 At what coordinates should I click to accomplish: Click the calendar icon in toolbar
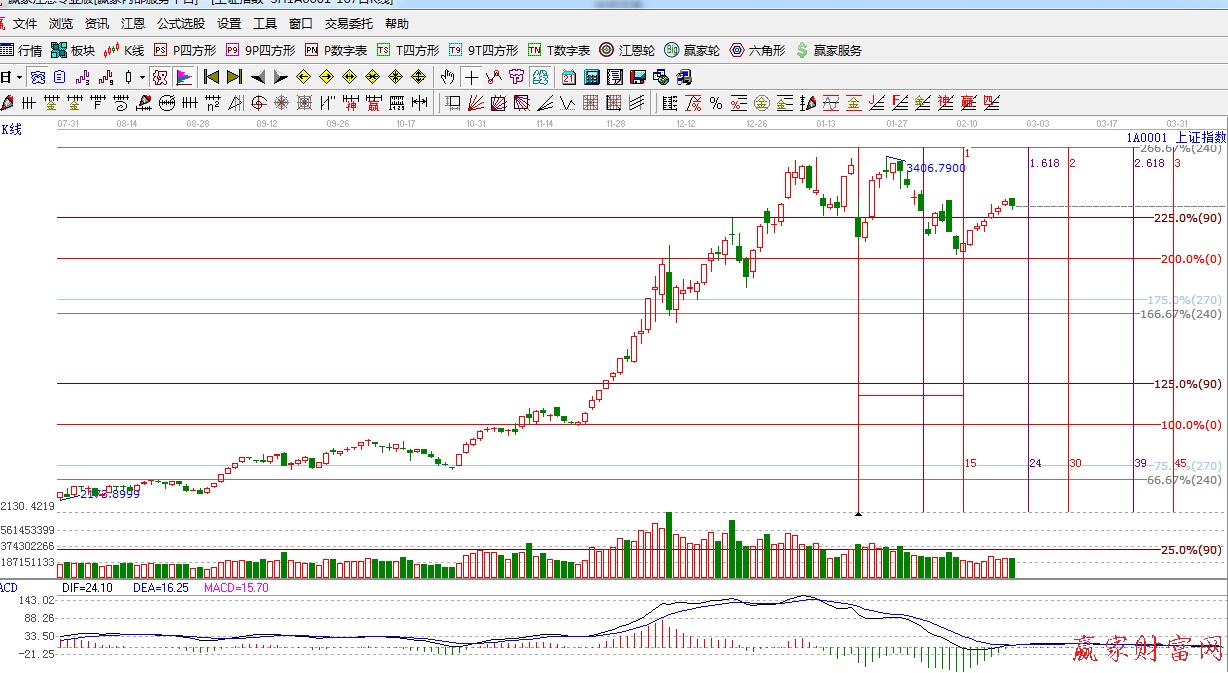click(568, 77)
